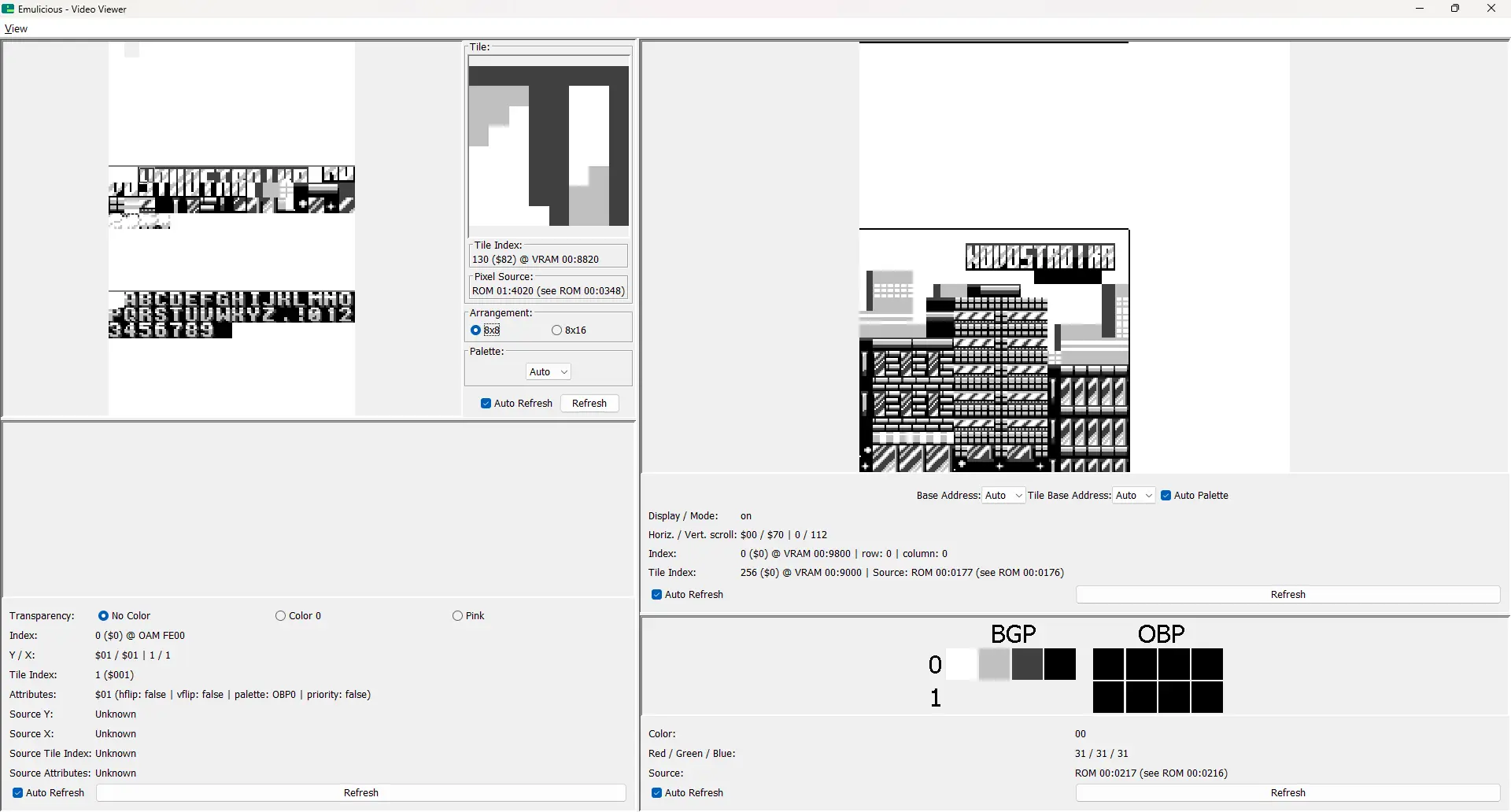Viewport: 1511px width, 812px height.
Task: Pick the light gray BGP color swatch
Action: click(994, 665)
